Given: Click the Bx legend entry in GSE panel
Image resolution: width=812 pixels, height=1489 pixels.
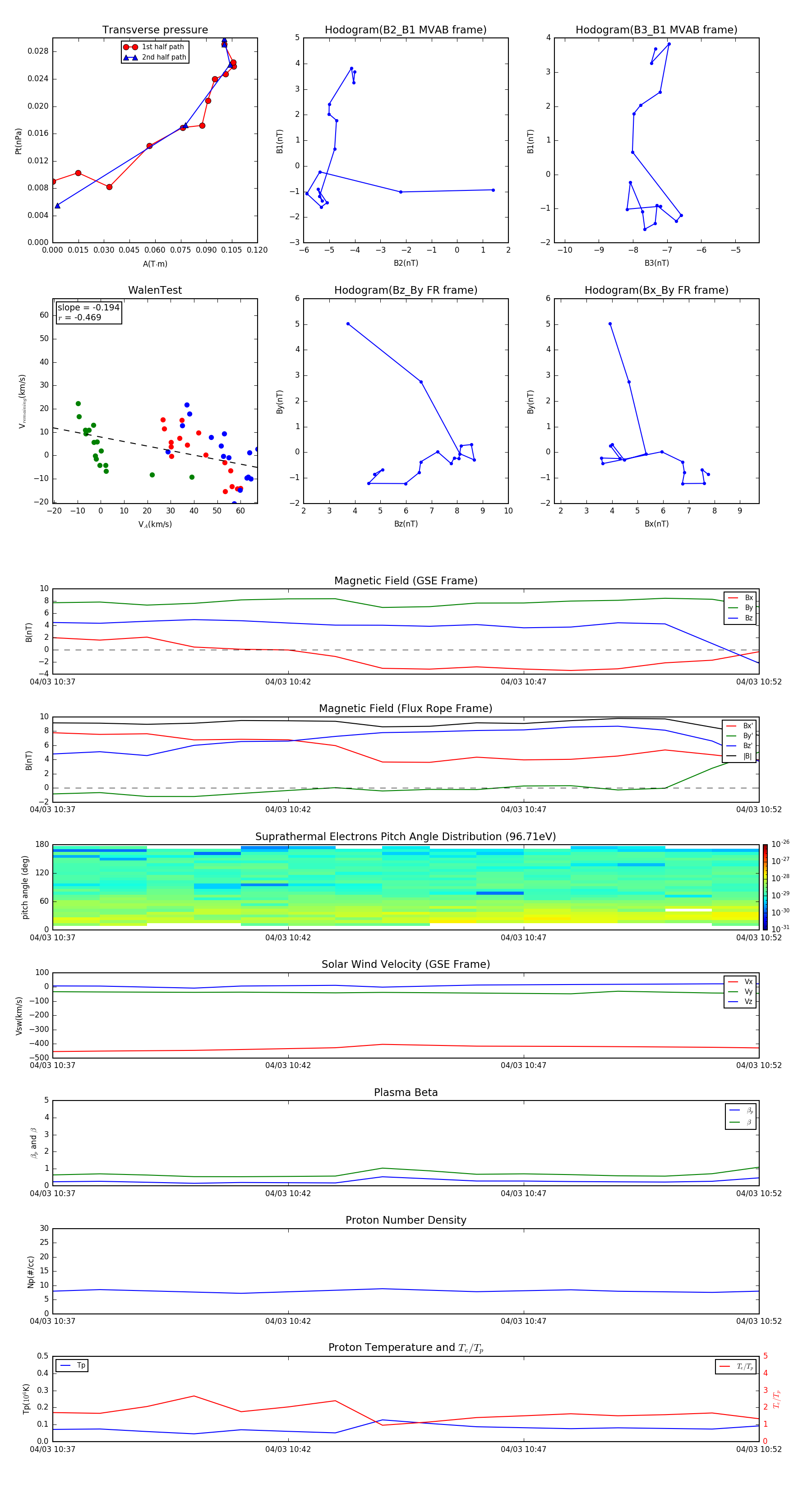Looking at the screenshot, I should pyautogui.click(x=740, y=598).
